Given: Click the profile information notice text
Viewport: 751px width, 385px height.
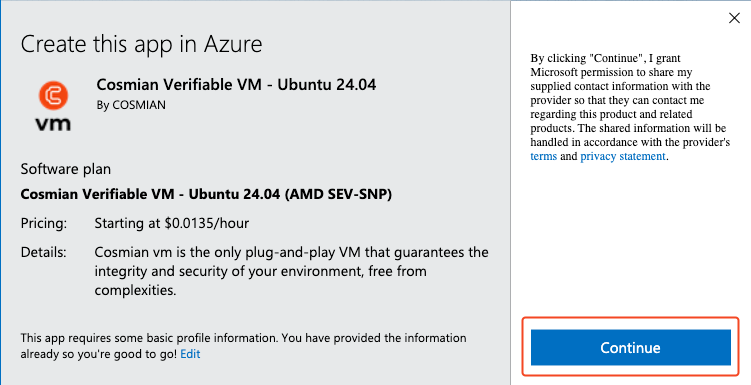Looking at the screenshot, I should pos(243,346).
